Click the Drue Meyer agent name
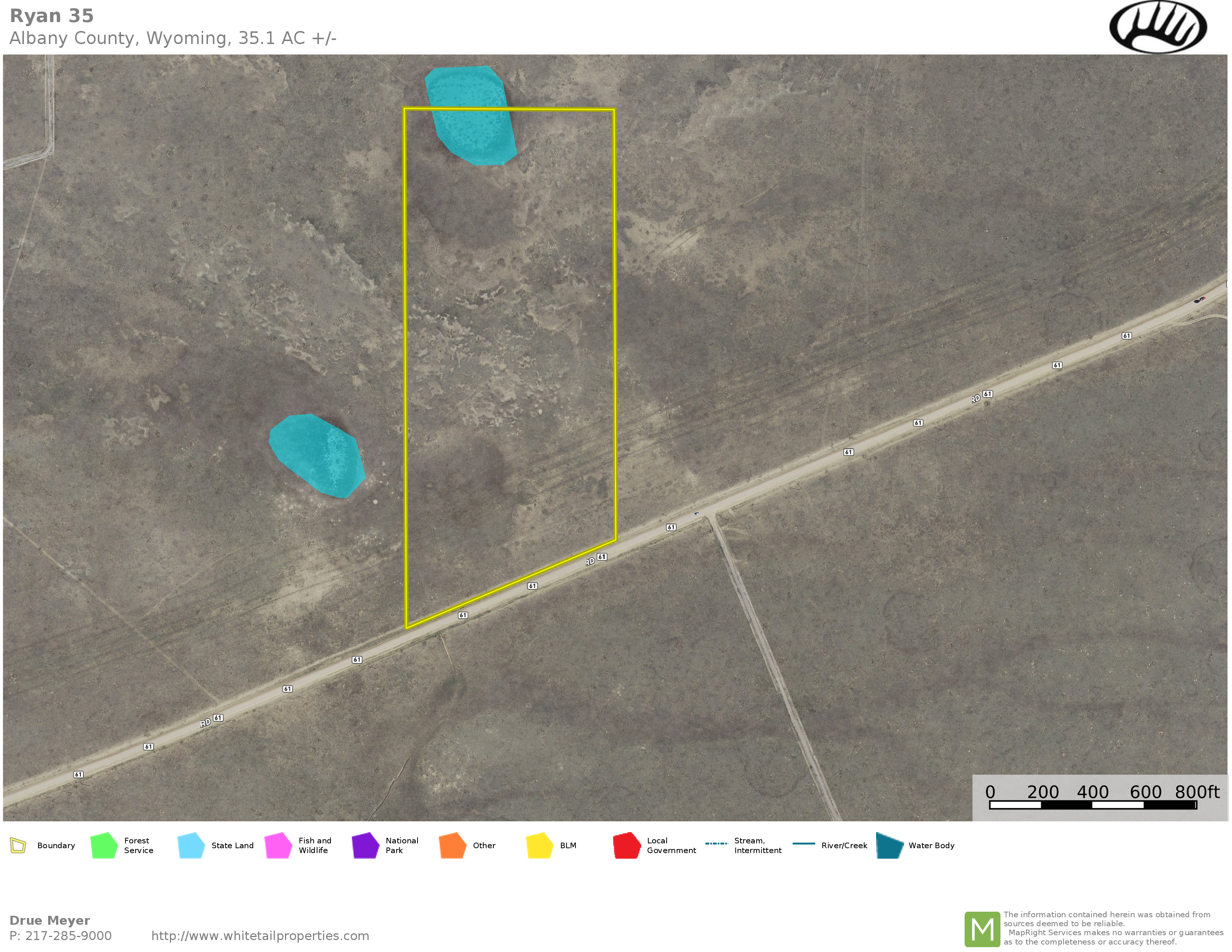 [50, 920]
